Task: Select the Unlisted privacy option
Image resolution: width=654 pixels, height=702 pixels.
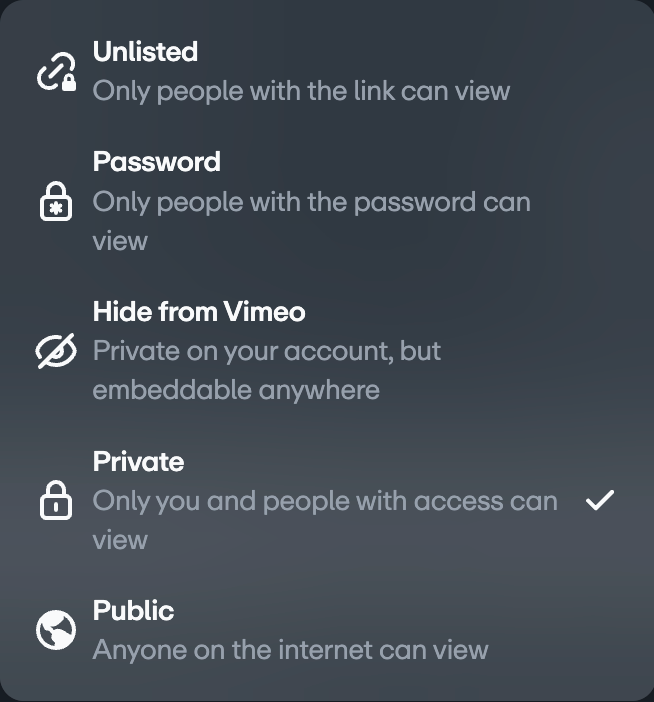Action: (145, 52)
